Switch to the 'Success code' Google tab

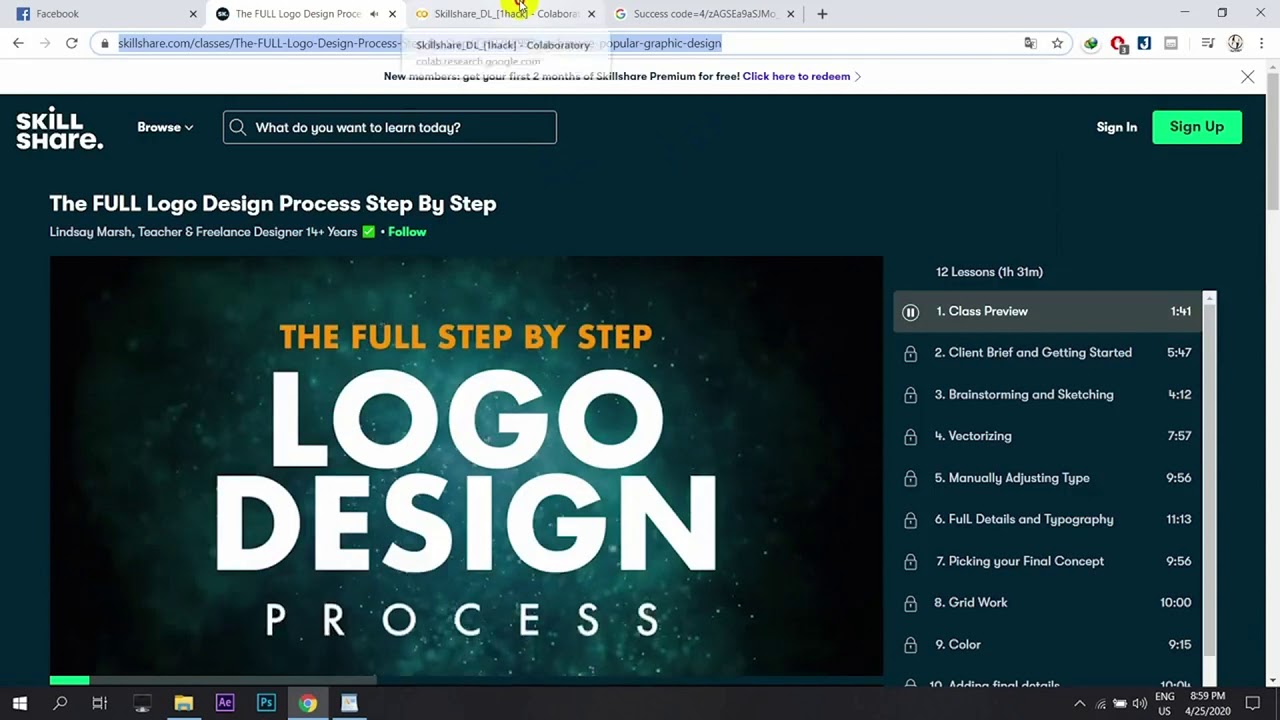point(704,14)
